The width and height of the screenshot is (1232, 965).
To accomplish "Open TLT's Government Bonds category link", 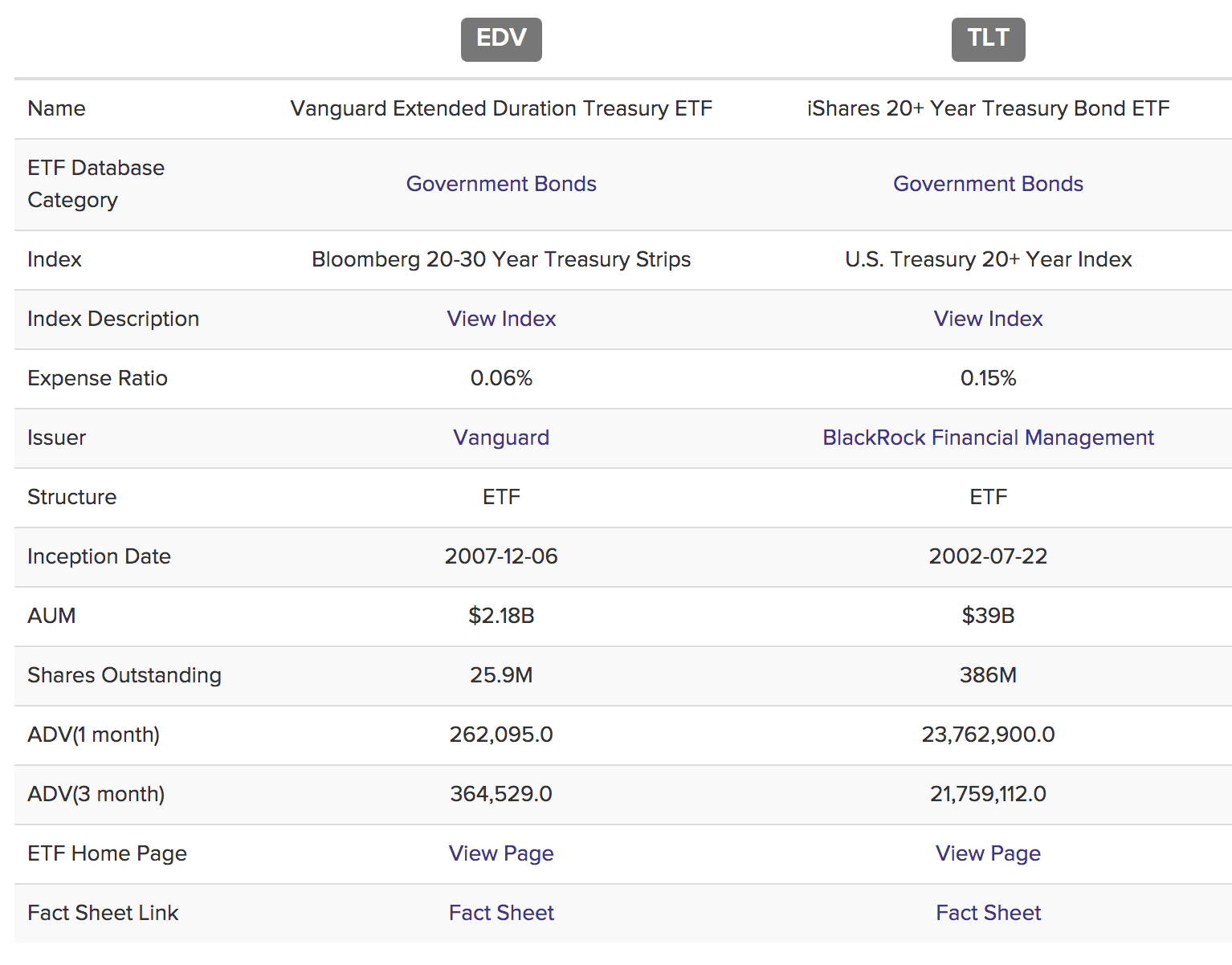I will [x=988, y=184].
